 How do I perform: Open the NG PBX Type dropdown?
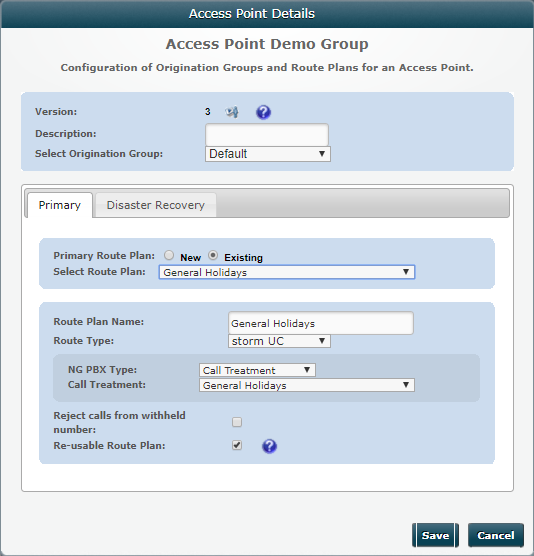257,370
